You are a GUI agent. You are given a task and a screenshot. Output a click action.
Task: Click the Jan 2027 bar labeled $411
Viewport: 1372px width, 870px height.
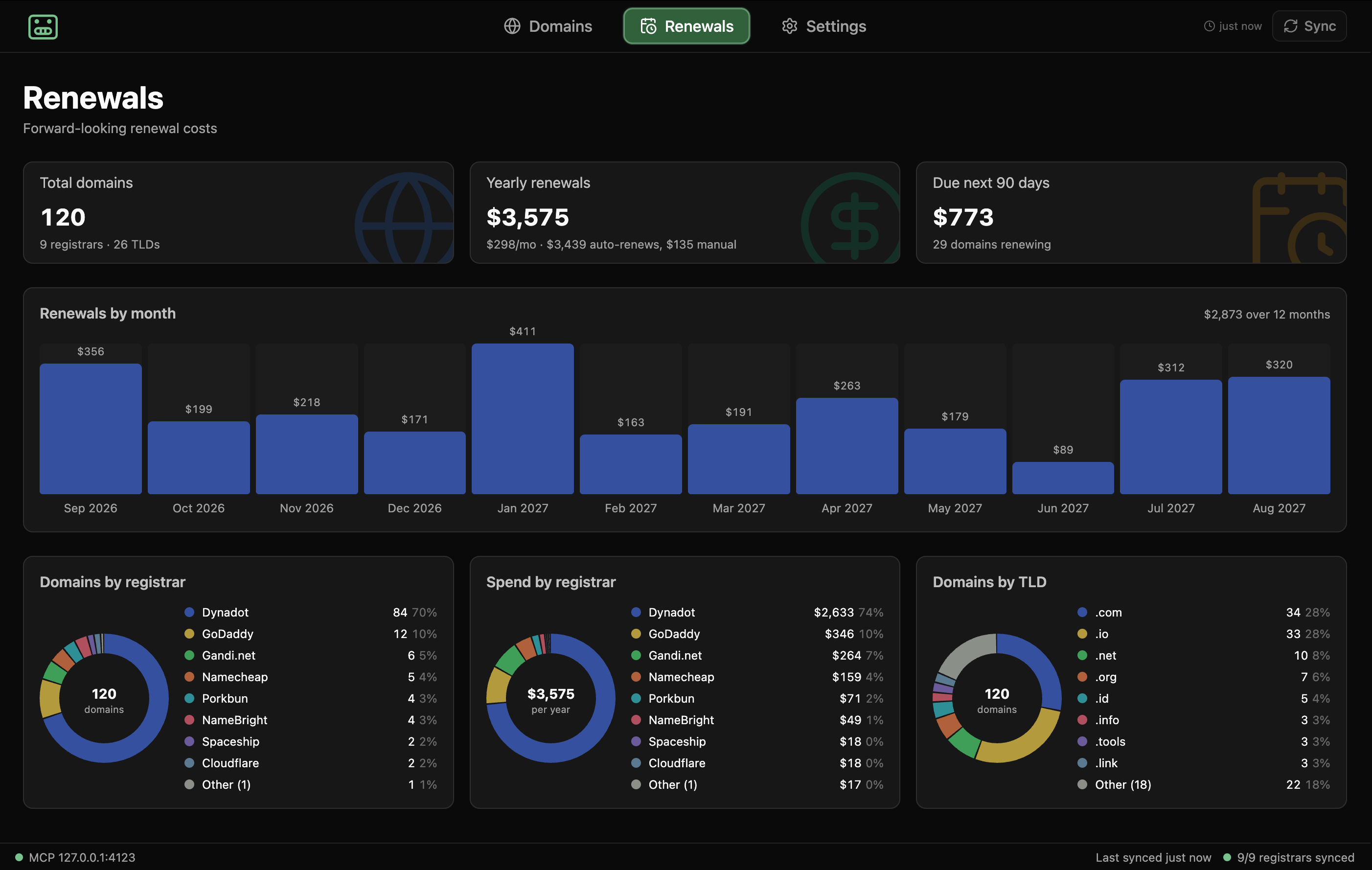click(523, 419)
